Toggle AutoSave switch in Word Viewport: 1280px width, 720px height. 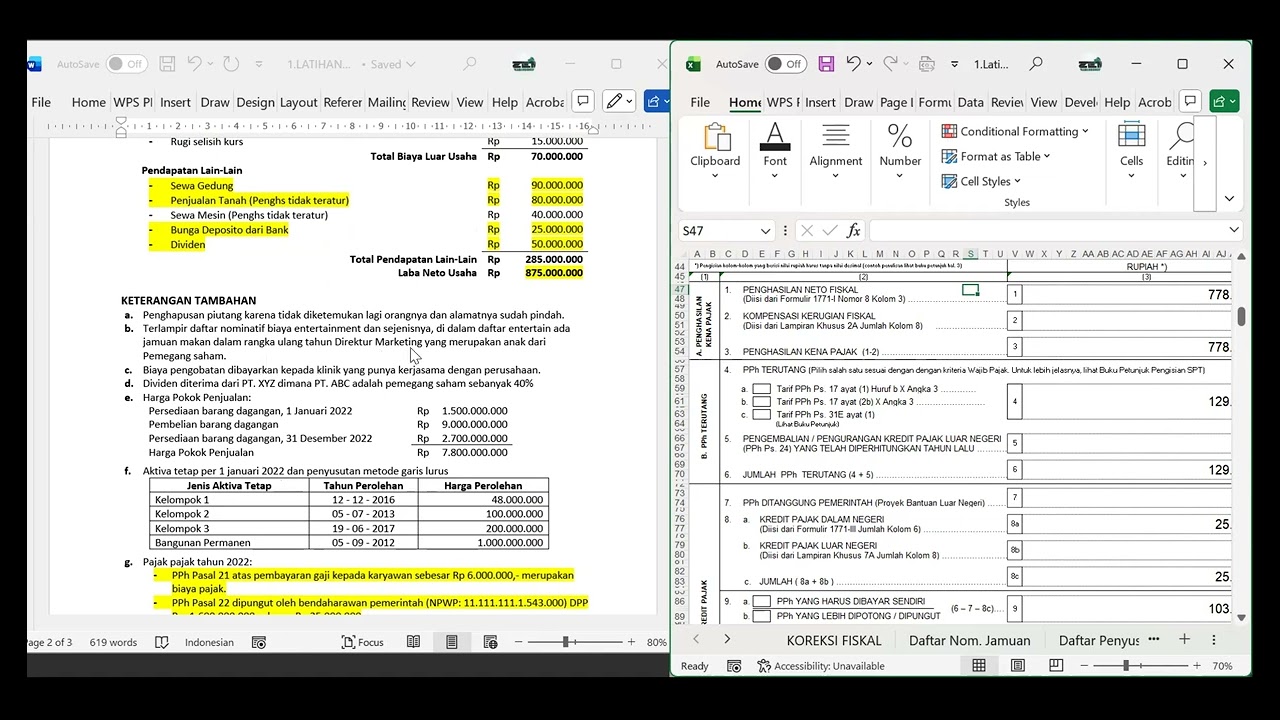click(127, 64)
